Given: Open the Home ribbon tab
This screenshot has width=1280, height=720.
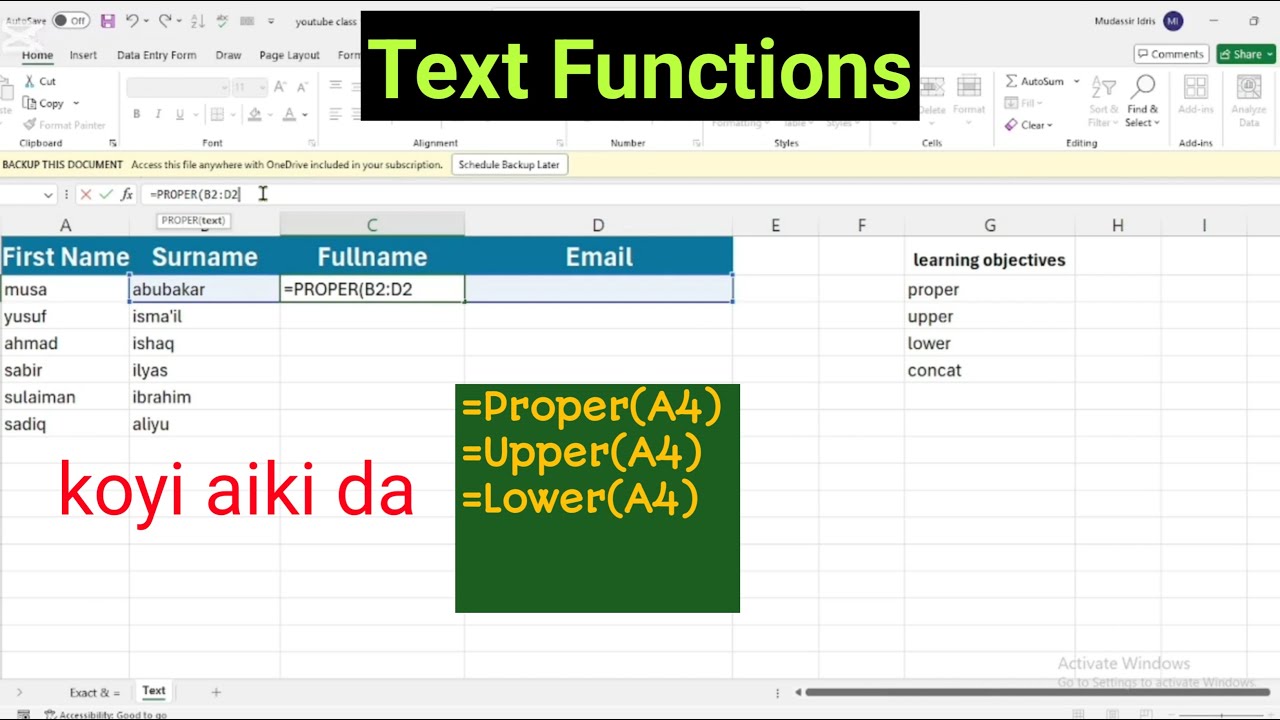Looking at the screenshot, I should tap(38, 55).
